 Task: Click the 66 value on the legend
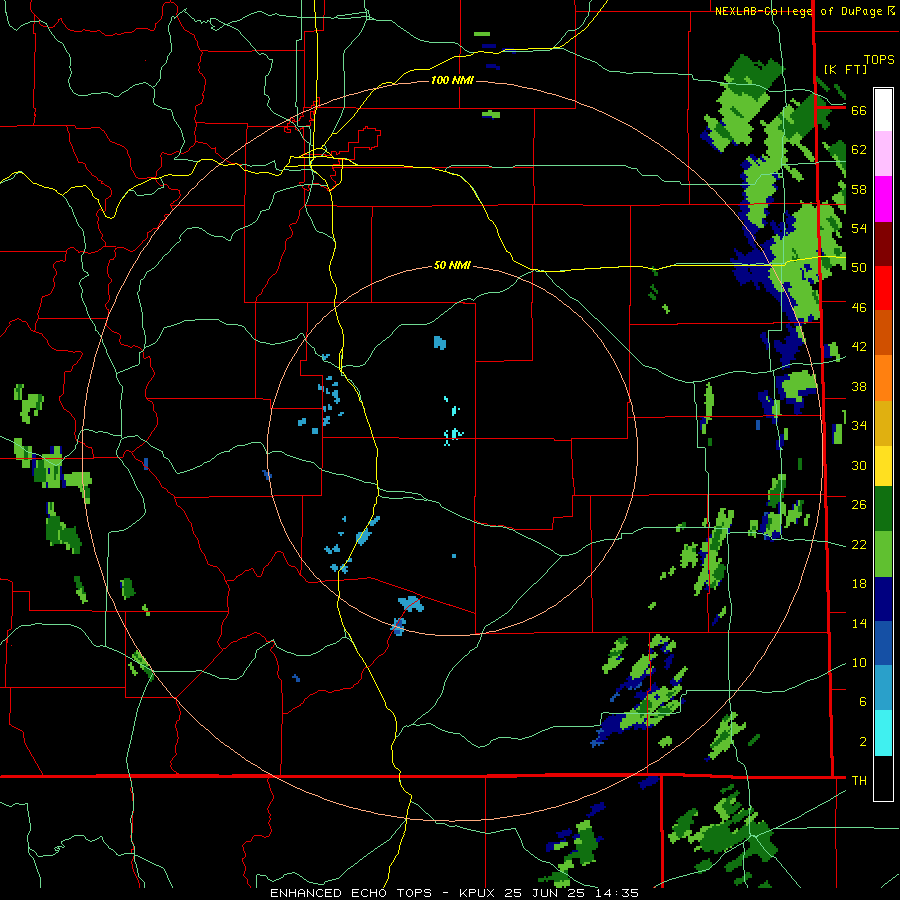point(859,111)
